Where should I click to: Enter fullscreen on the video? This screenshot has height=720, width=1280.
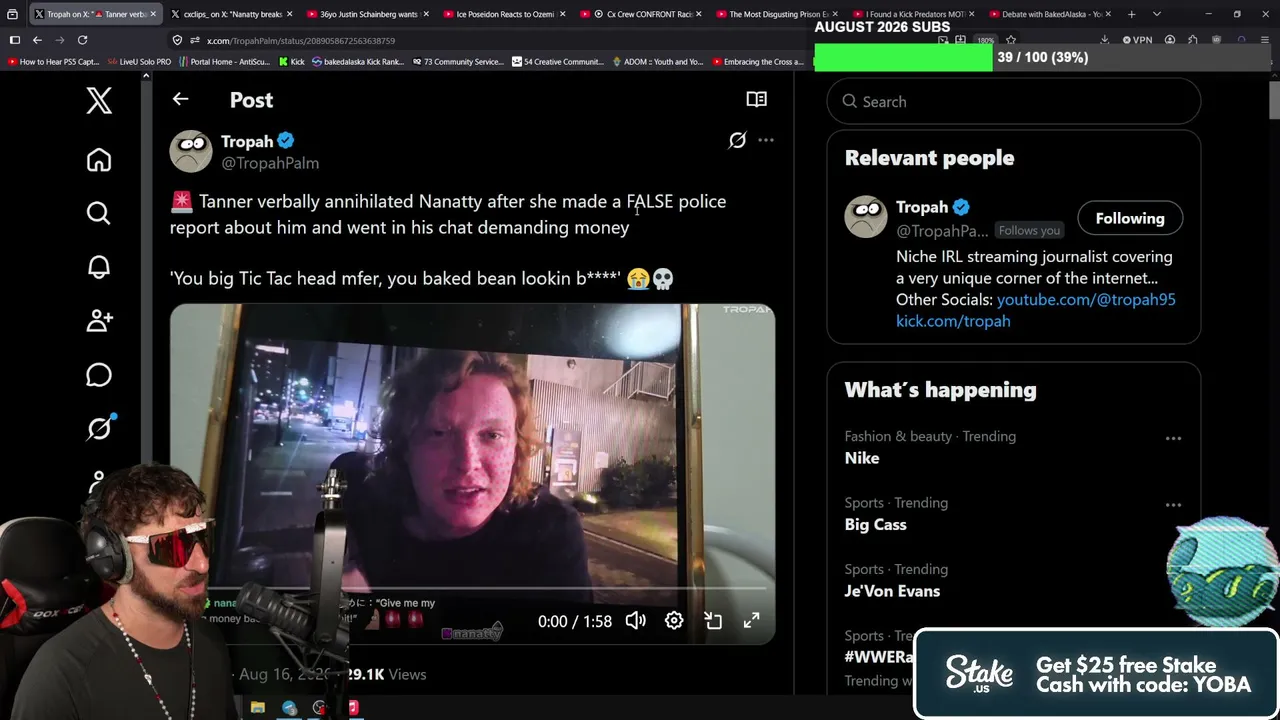click(751, 621)
